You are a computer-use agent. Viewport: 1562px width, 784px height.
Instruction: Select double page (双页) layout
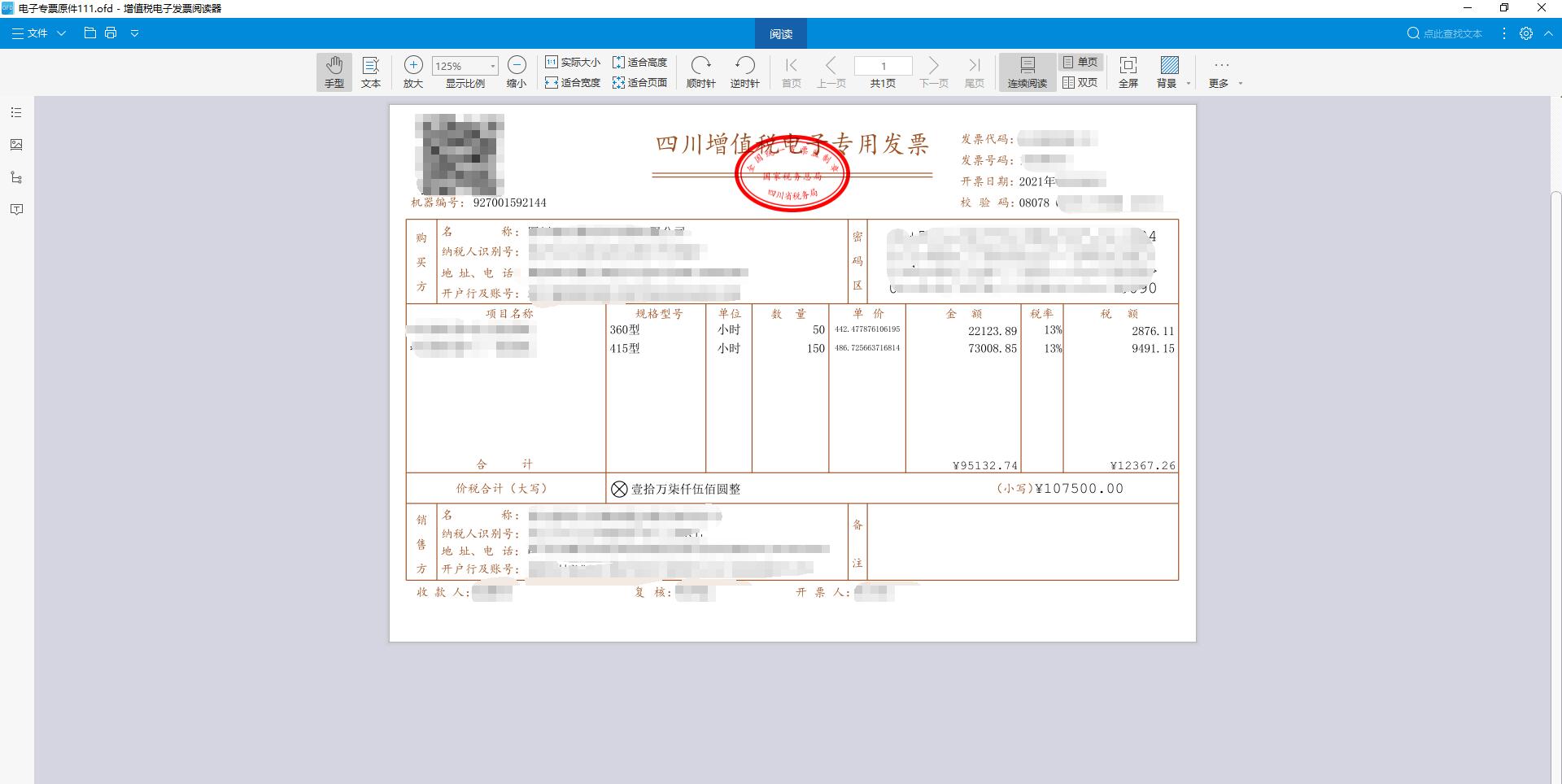[1080, 83]
